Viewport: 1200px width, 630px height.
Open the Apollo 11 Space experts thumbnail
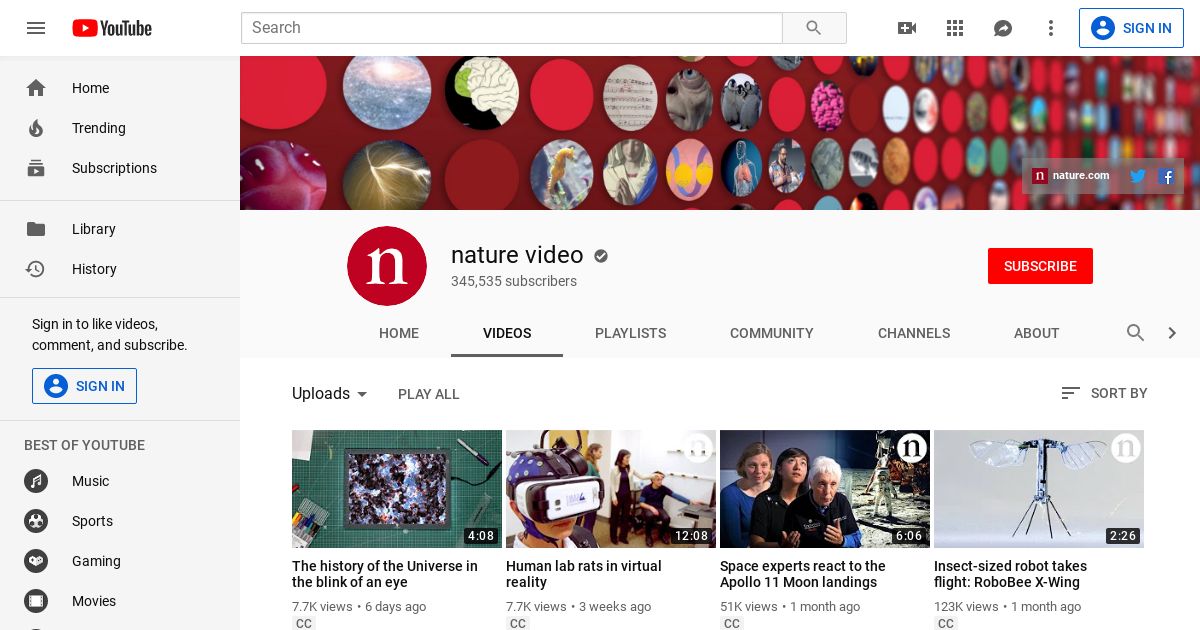tap(825, 489)
